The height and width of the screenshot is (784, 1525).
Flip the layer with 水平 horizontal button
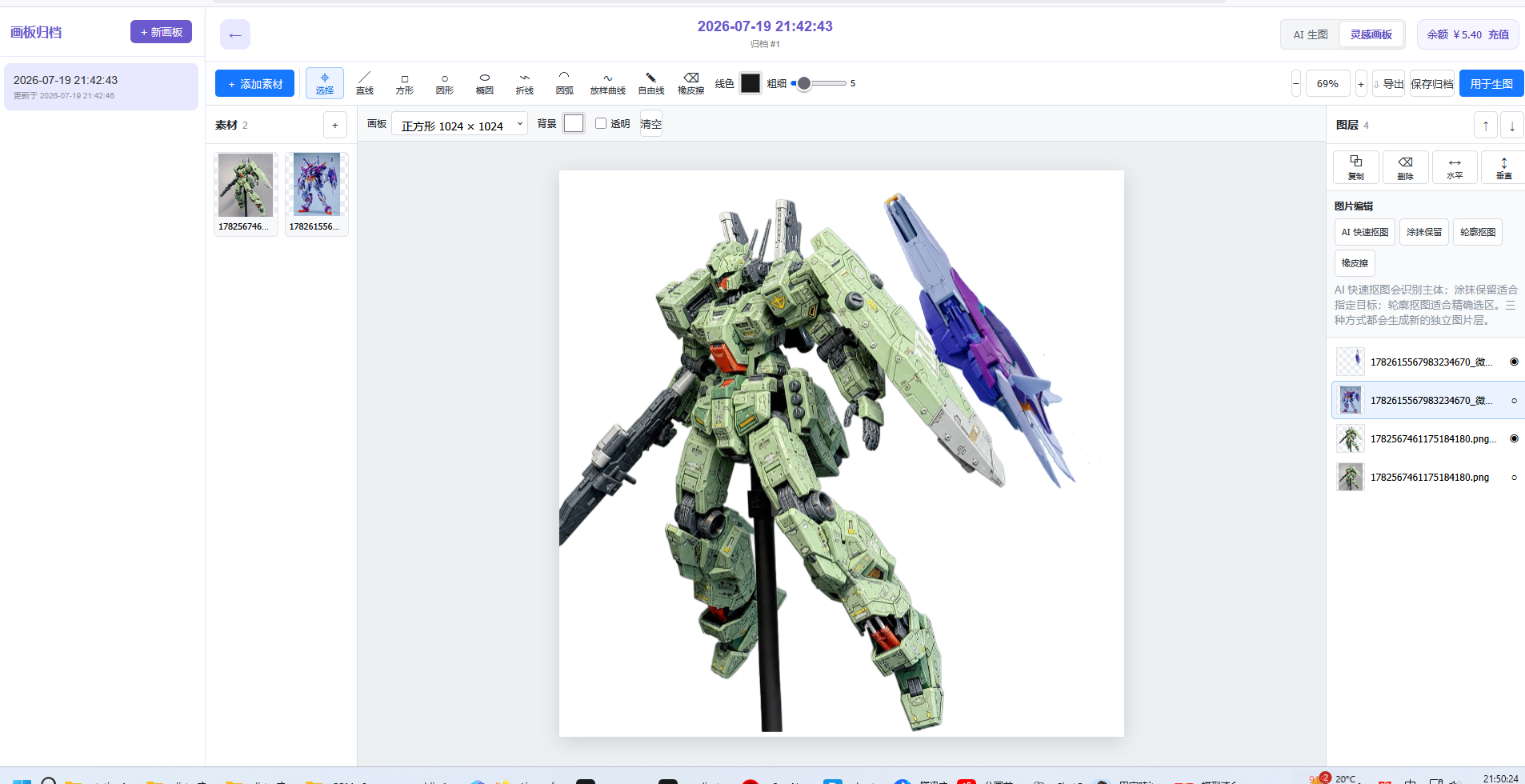[1455, 167]
